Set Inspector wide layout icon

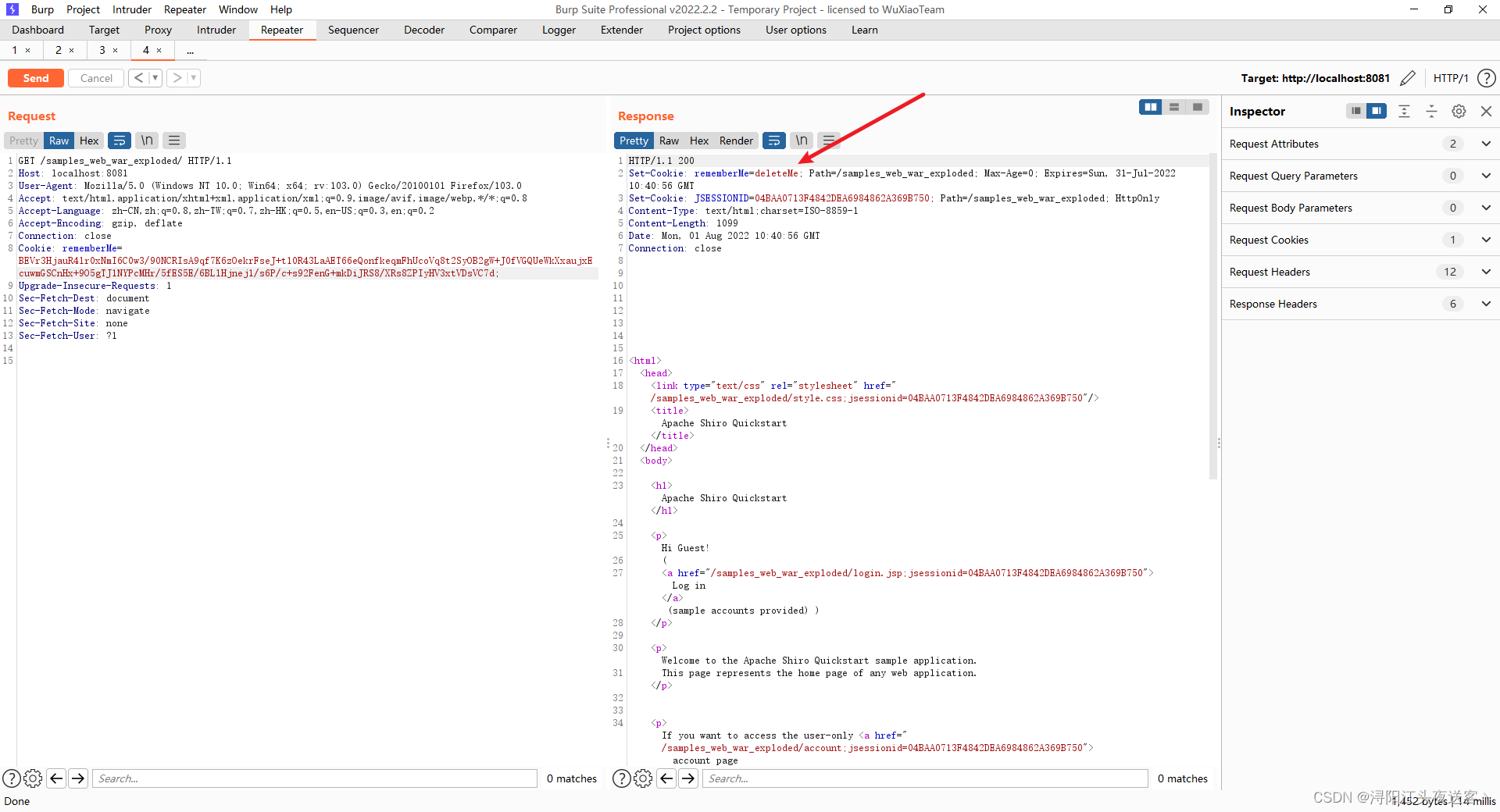click(1377, 111)
